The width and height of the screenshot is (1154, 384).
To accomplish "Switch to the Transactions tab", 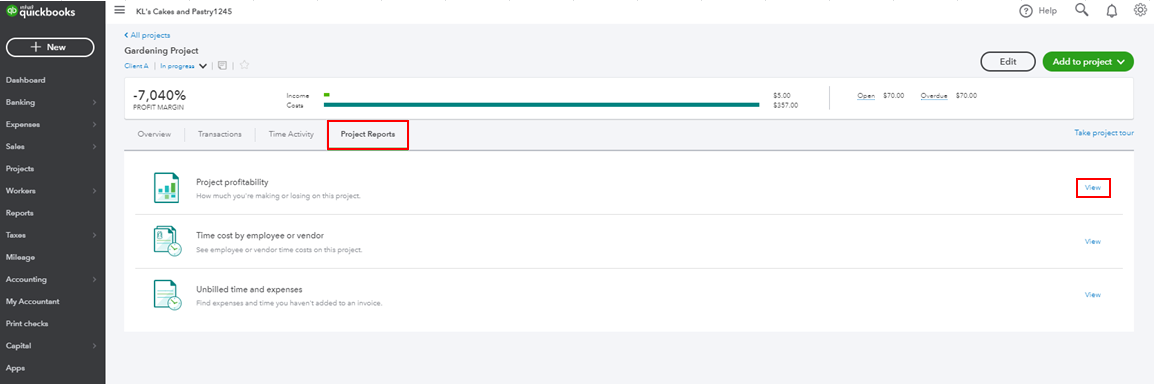I will (219, 135).
